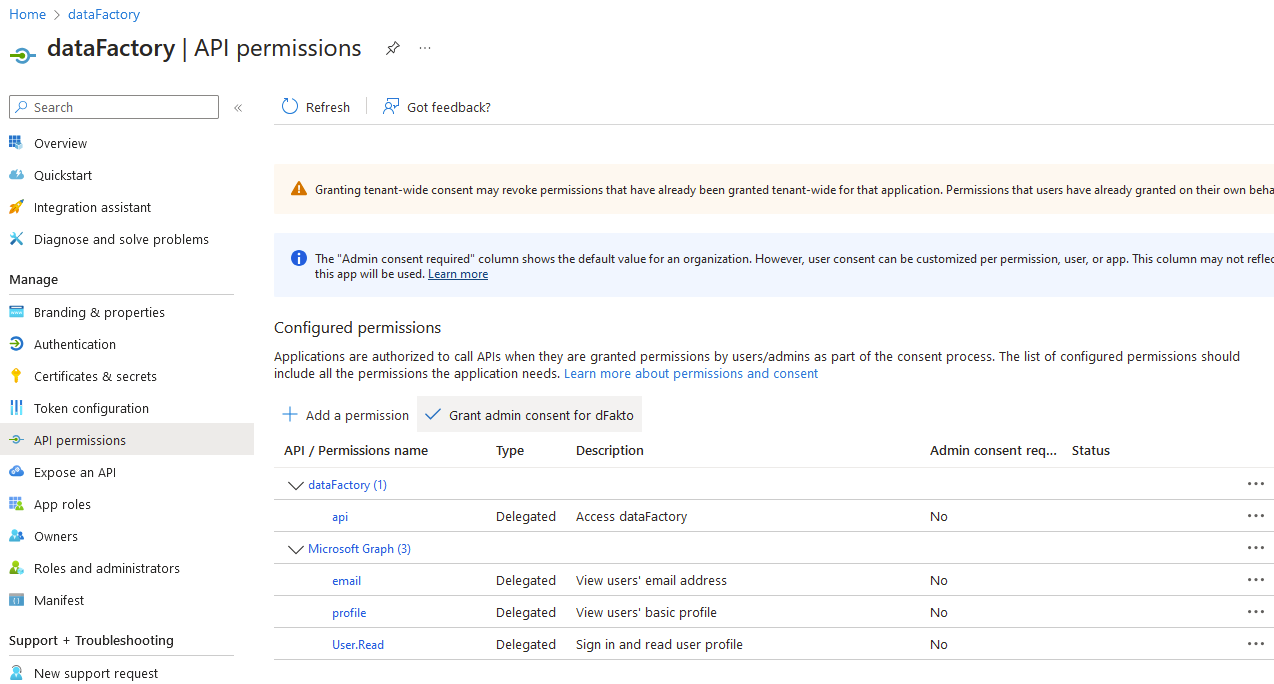1274x684 pixels.
Task: Open Token configuration in the sidebar
Action: (x=91, y=408)
